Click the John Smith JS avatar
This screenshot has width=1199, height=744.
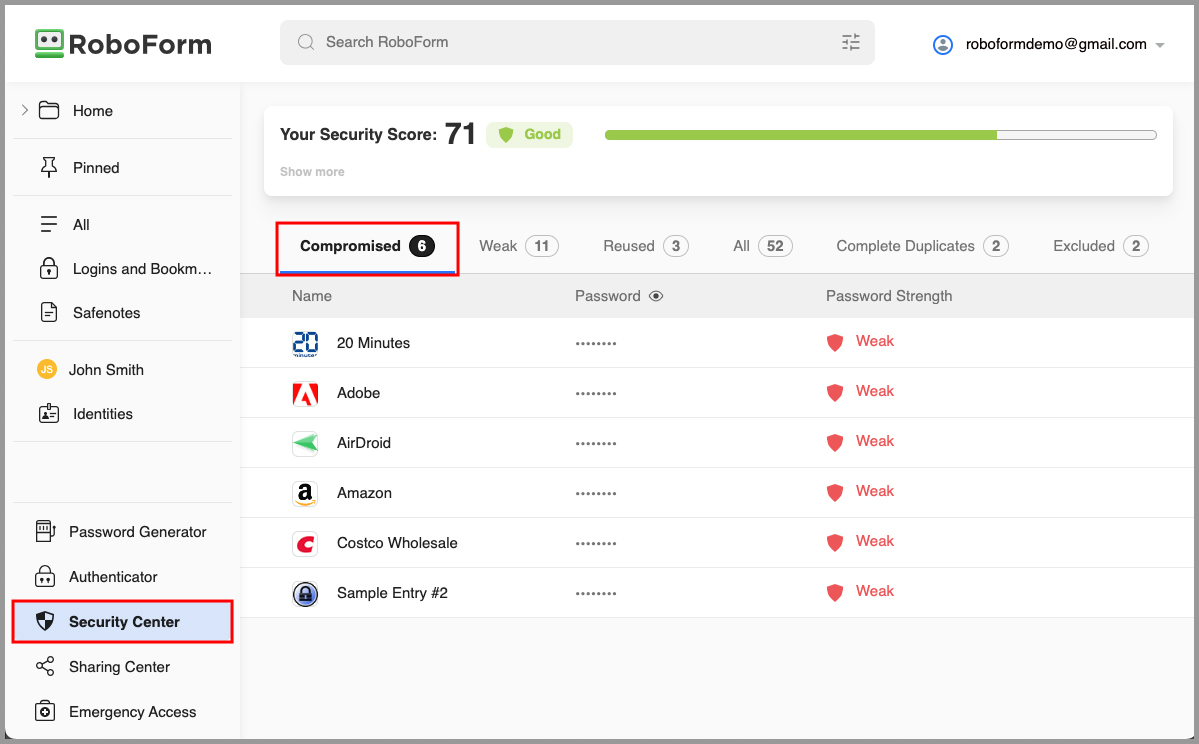(47, 369)
